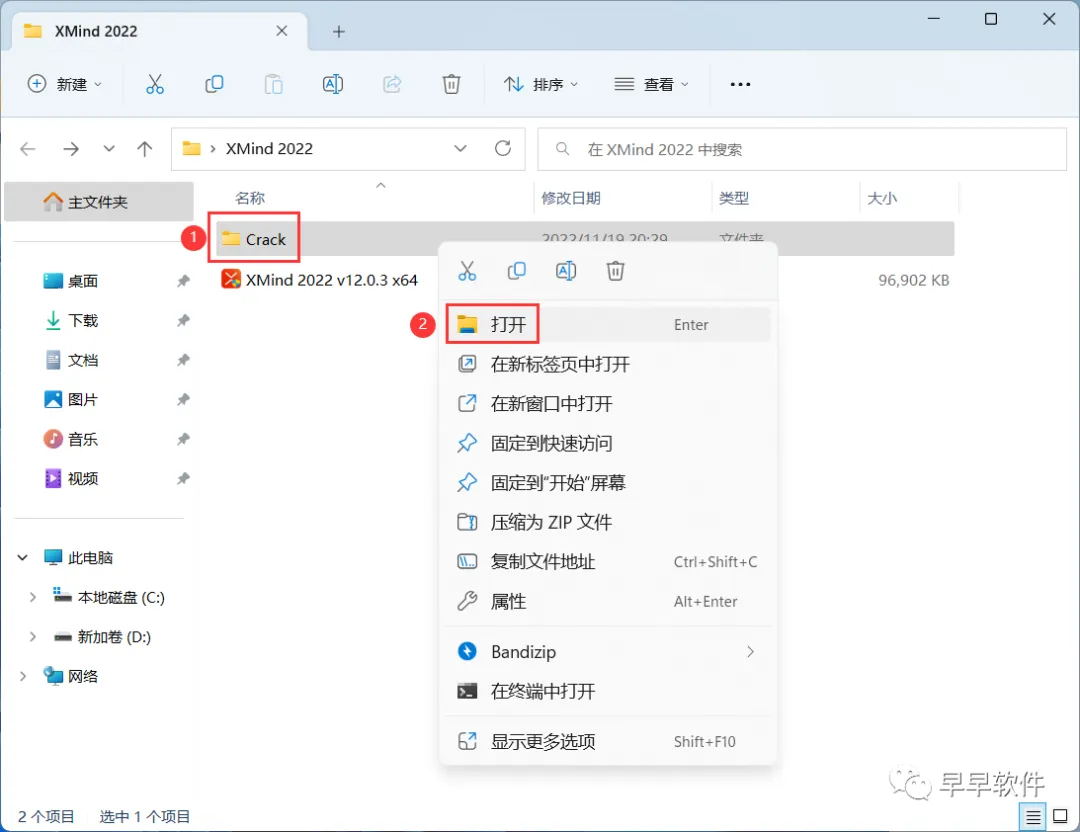Screen dimensions: 1080x832
Task: Open the 排序 sort dropdown
Action: point(541,84)
